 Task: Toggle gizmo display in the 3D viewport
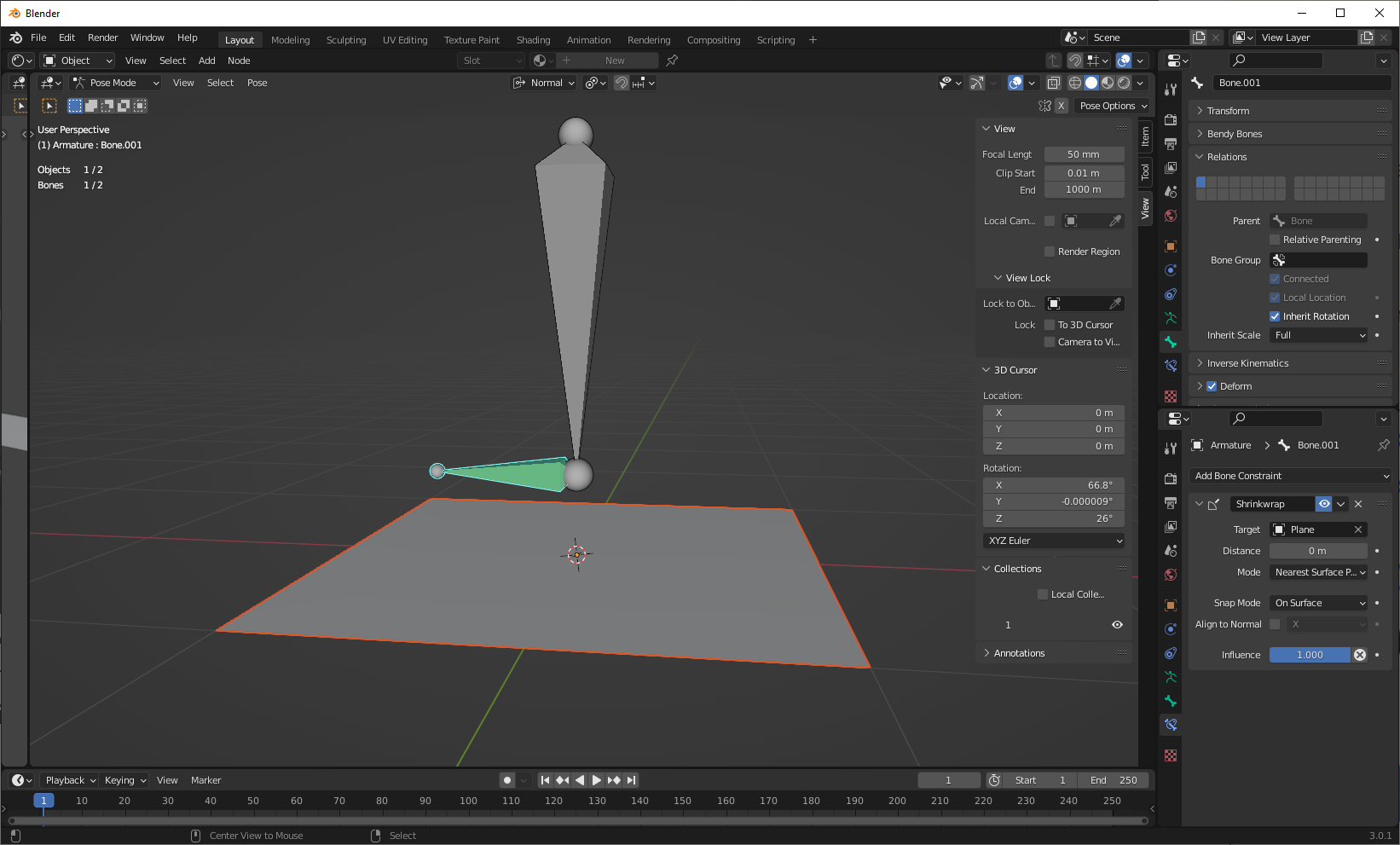pos(977,83)
